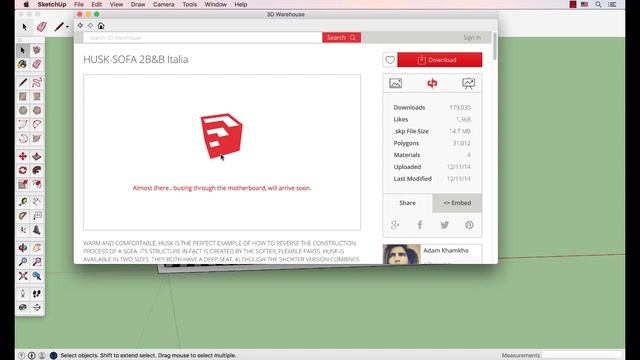
Task: Select the Push/Pull tool
Action: pyautogui.click(x=37, y=156)
